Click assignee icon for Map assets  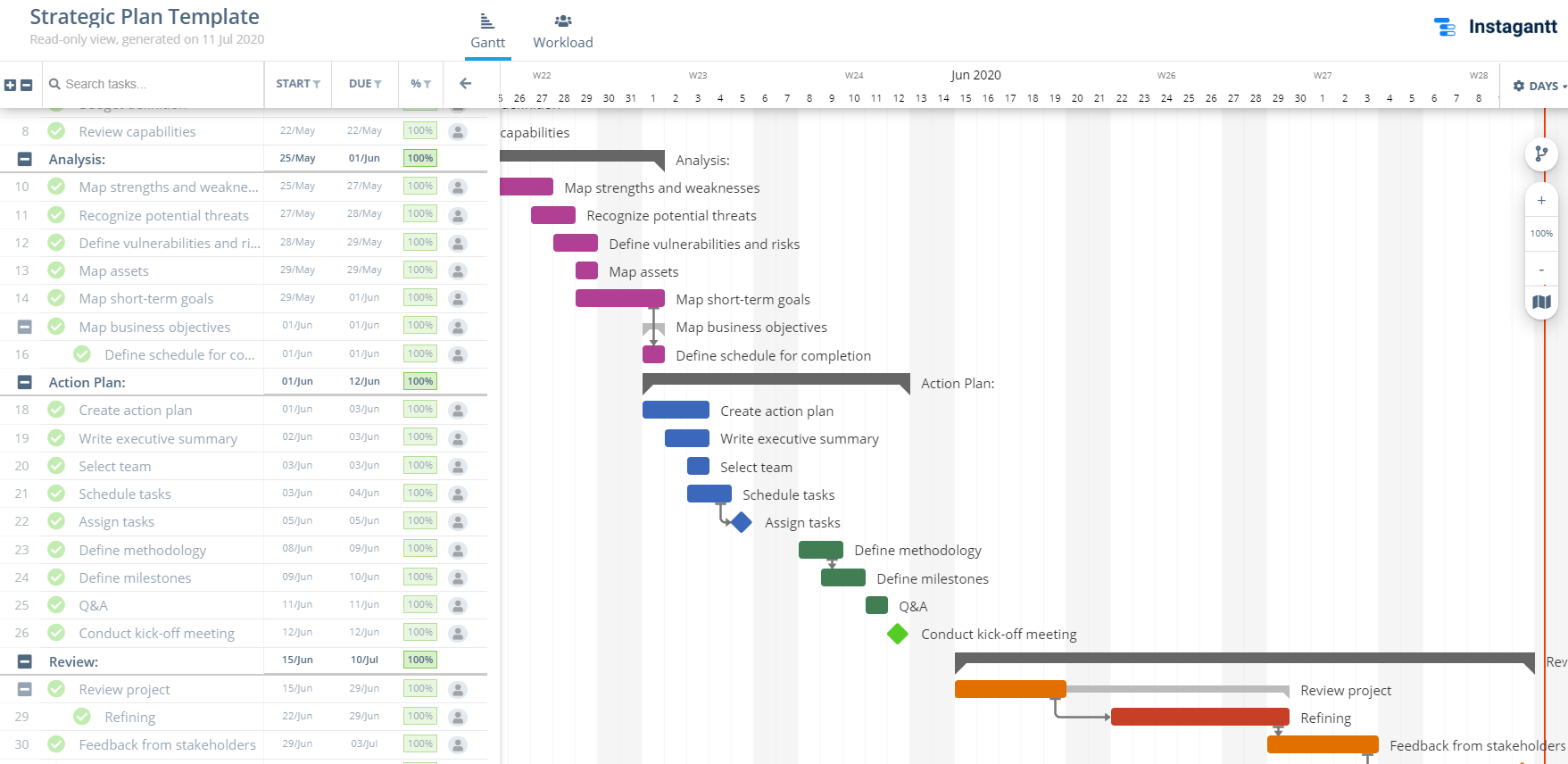point(458,270)
